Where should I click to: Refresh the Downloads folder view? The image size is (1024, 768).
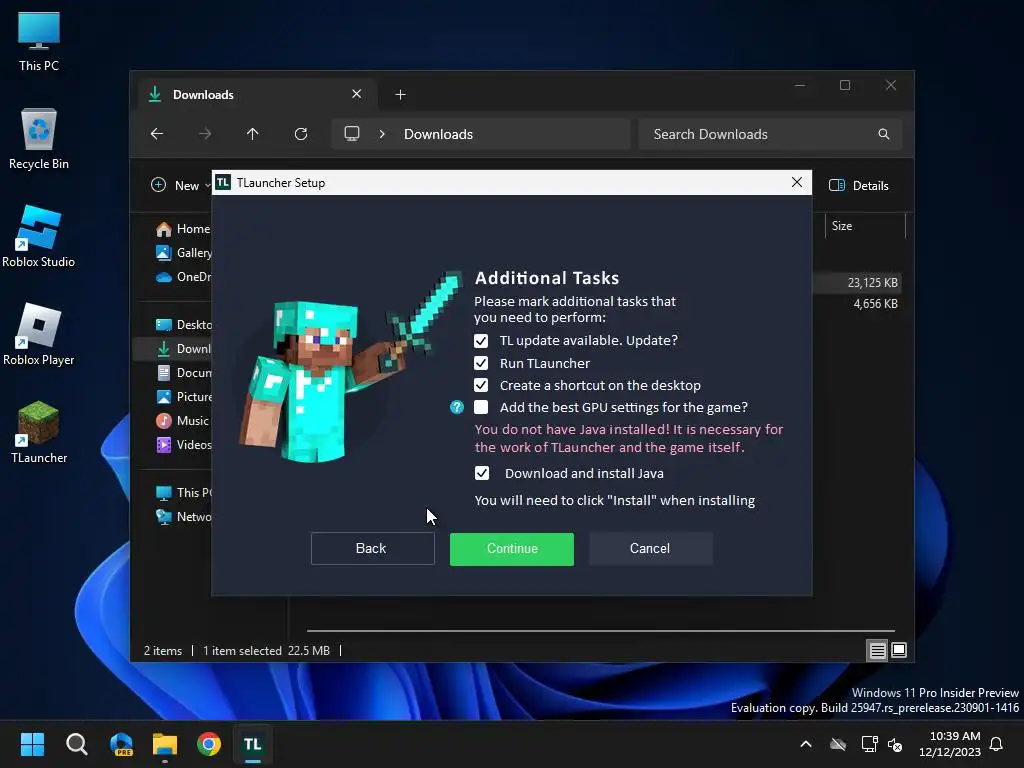[301, 134]
